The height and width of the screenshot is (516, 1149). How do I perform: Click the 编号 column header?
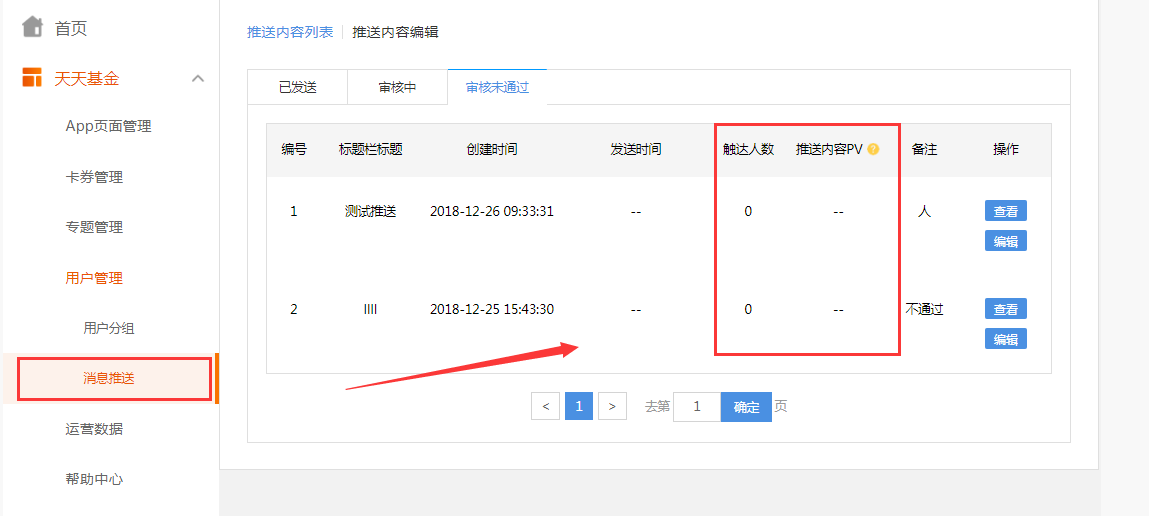(x=294, y=150)
